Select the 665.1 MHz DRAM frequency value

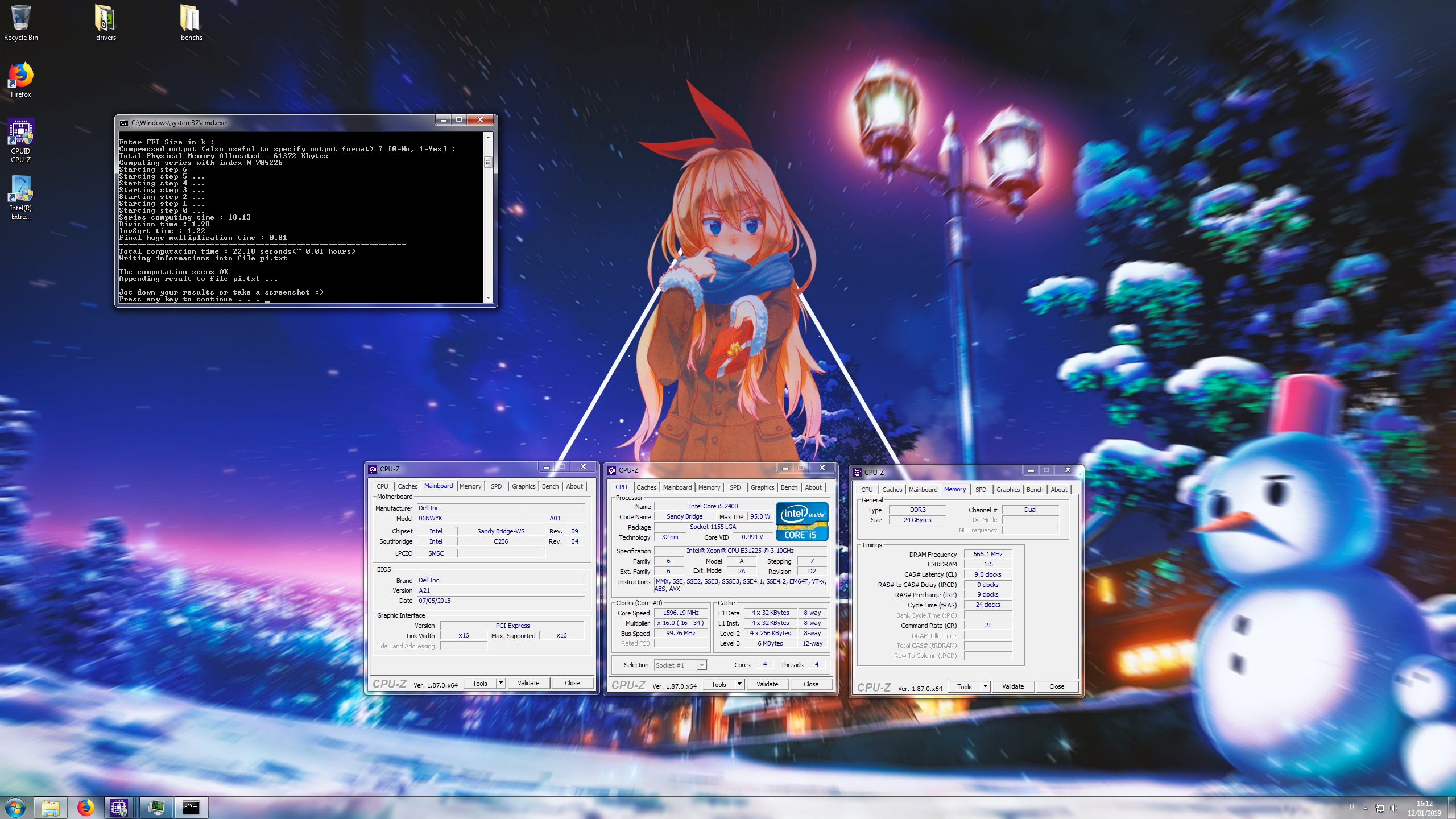(x=988, y=554)
